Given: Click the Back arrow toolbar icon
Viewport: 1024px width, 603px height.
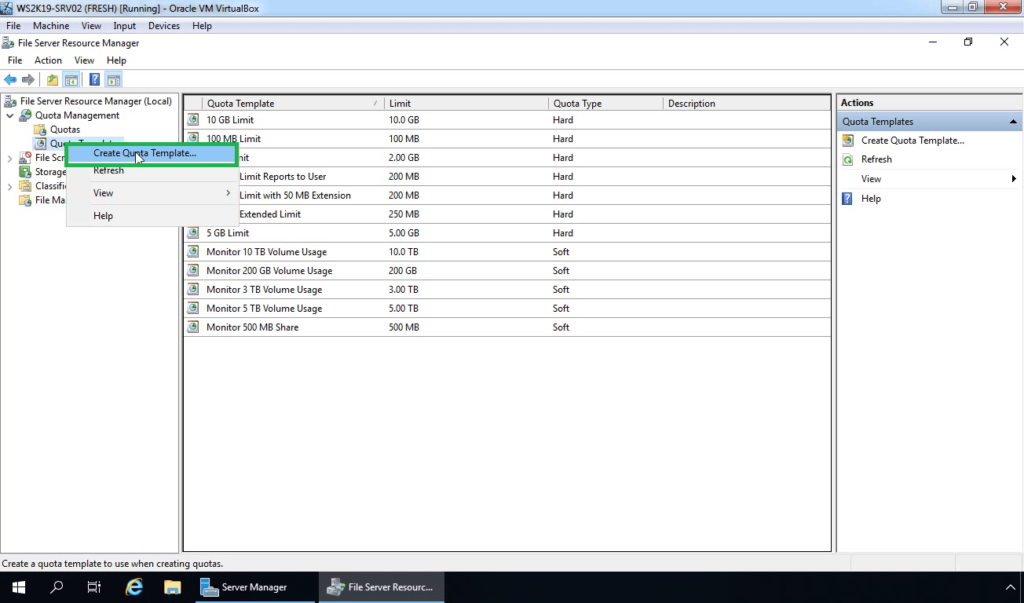Looking at the screenshot, I should (x=10, y=80).
